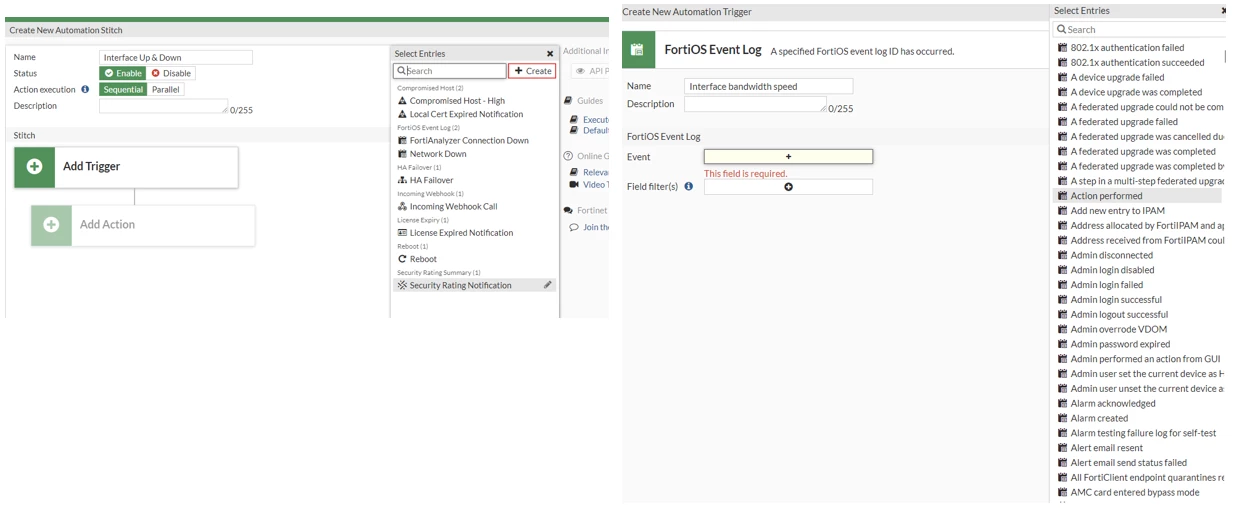Click the magnifier icon in stitch entries search
The height and width of the screenshot is (508, 1237).
pos(400,71)
